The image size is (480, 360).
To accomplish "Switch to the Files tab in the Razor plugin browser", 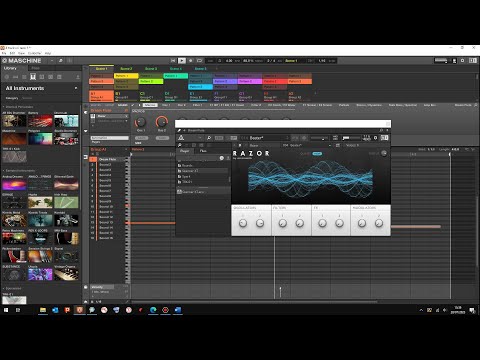I will [x=203, y=151].
